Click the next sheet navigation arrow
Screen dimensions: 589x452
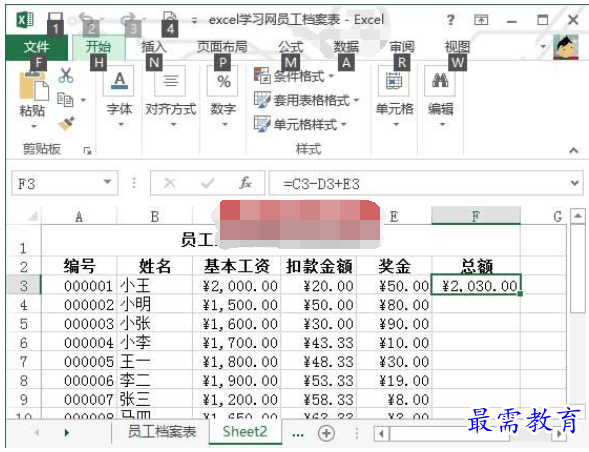click(x=66, y=432)
